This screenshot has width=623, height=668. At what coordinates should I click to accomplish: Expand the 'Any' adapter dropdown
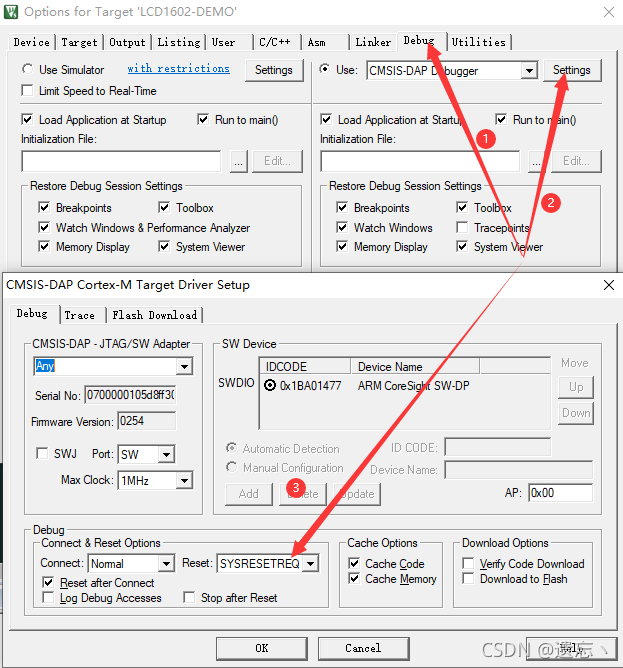pos(185,366)
